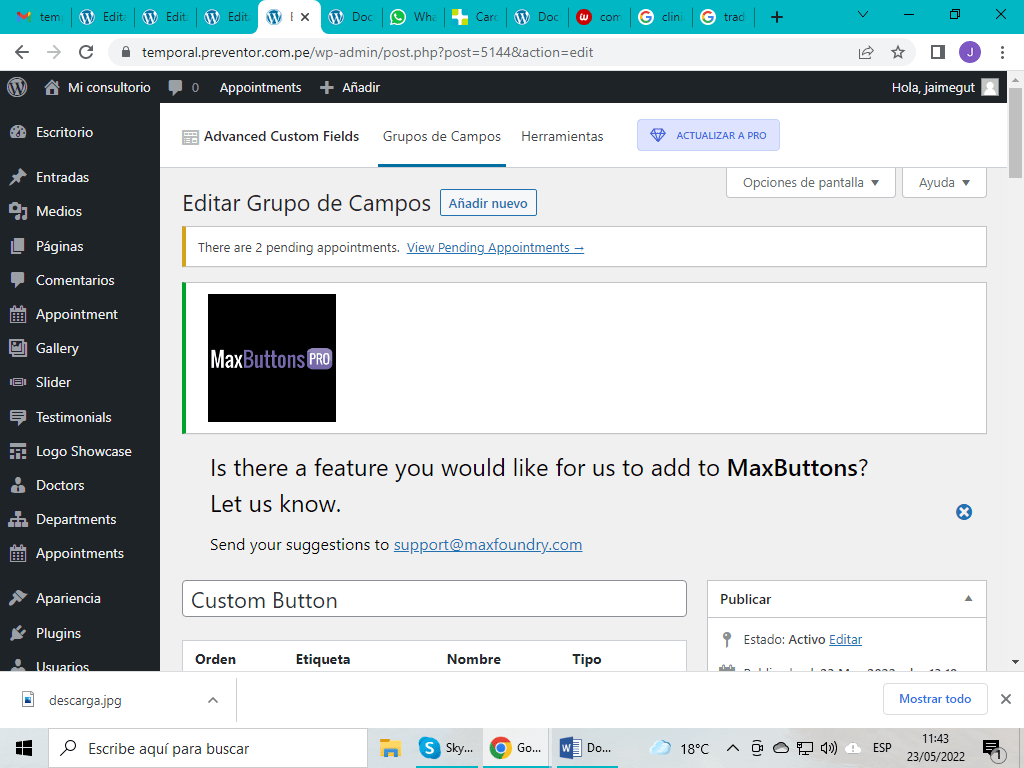
Task: Open Escritorio in the sidebar
Action: click(64, 132)
